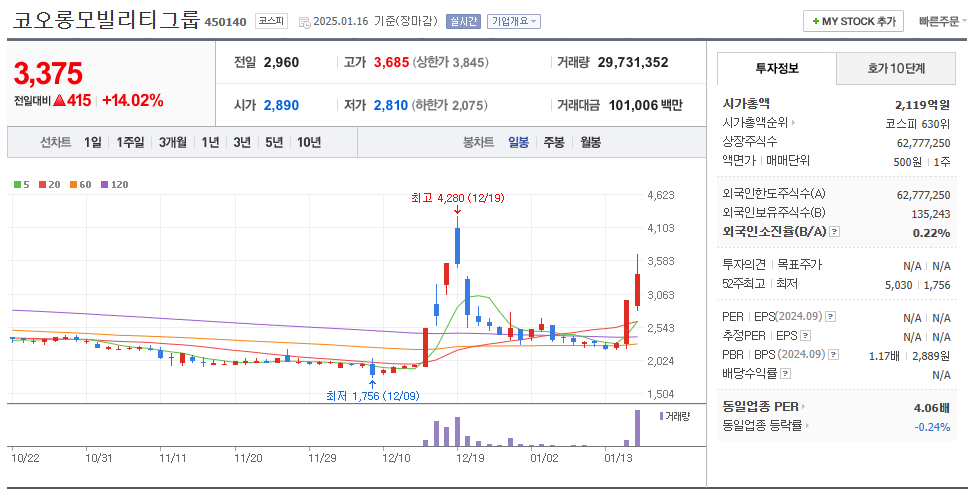
Task: Click 01/13 date on chart axis
Action: pos(618,458)
